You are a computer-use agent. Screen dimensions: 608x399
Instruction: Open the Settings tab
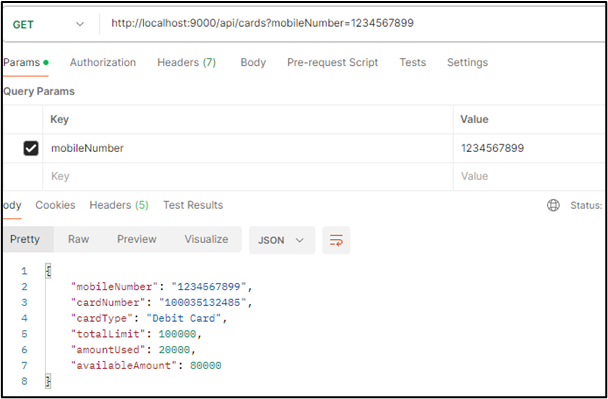pyautogui.click(x=467, y=62)
